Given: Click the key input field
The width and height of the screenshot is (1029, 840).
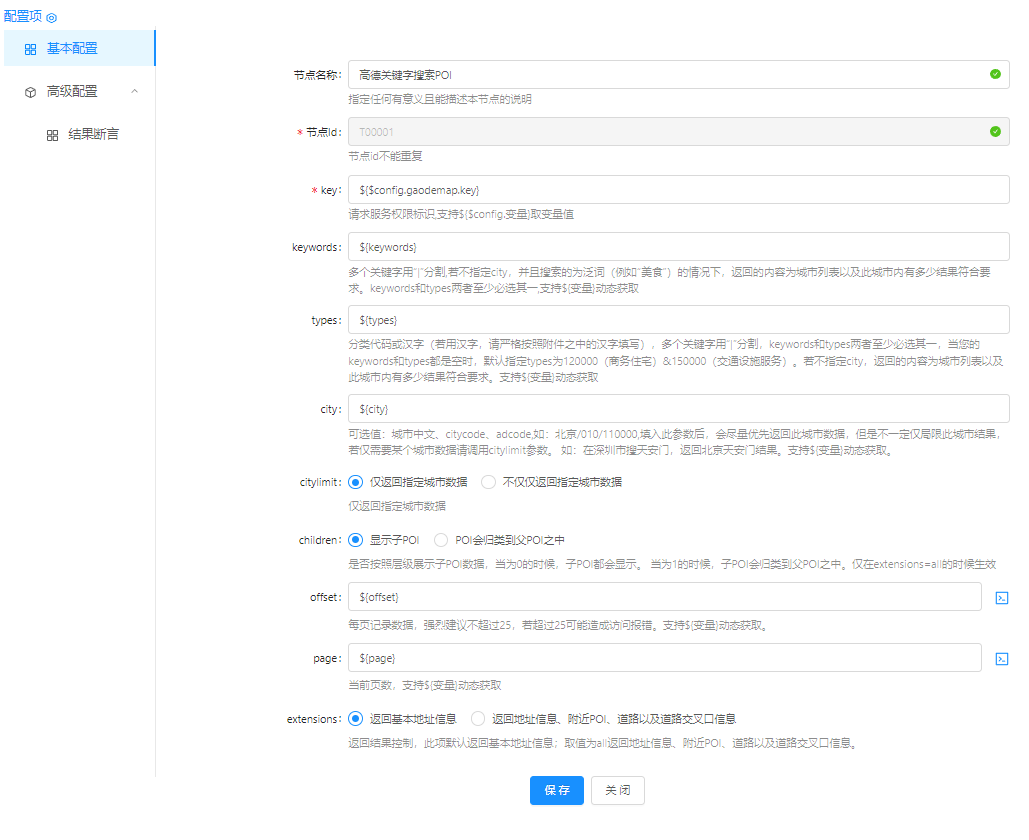Looking at the screenshot, I should [678, 189].
